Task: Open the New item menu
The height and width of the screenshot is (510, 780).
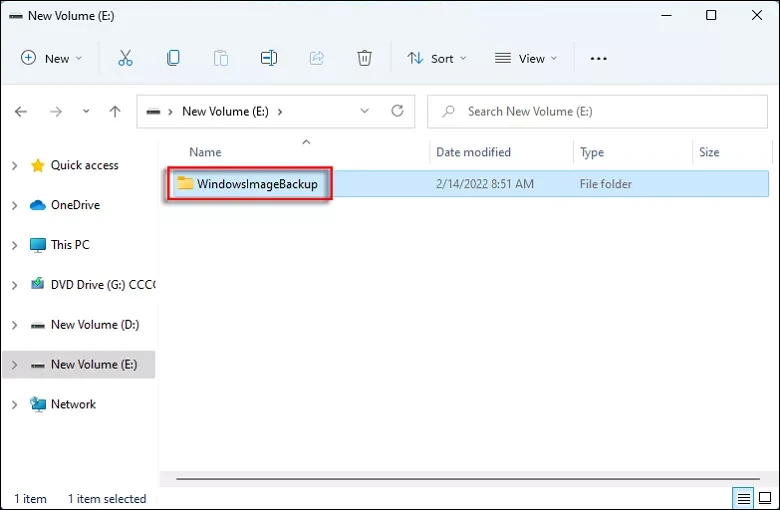Action: tap(51, 59)
